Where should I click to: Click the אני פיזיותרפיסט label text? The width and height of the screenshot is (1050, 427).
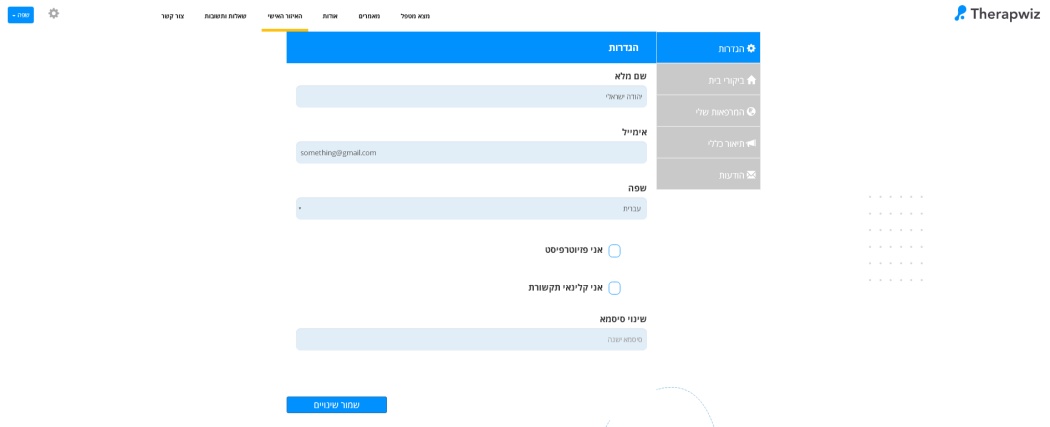pos(574,250)
